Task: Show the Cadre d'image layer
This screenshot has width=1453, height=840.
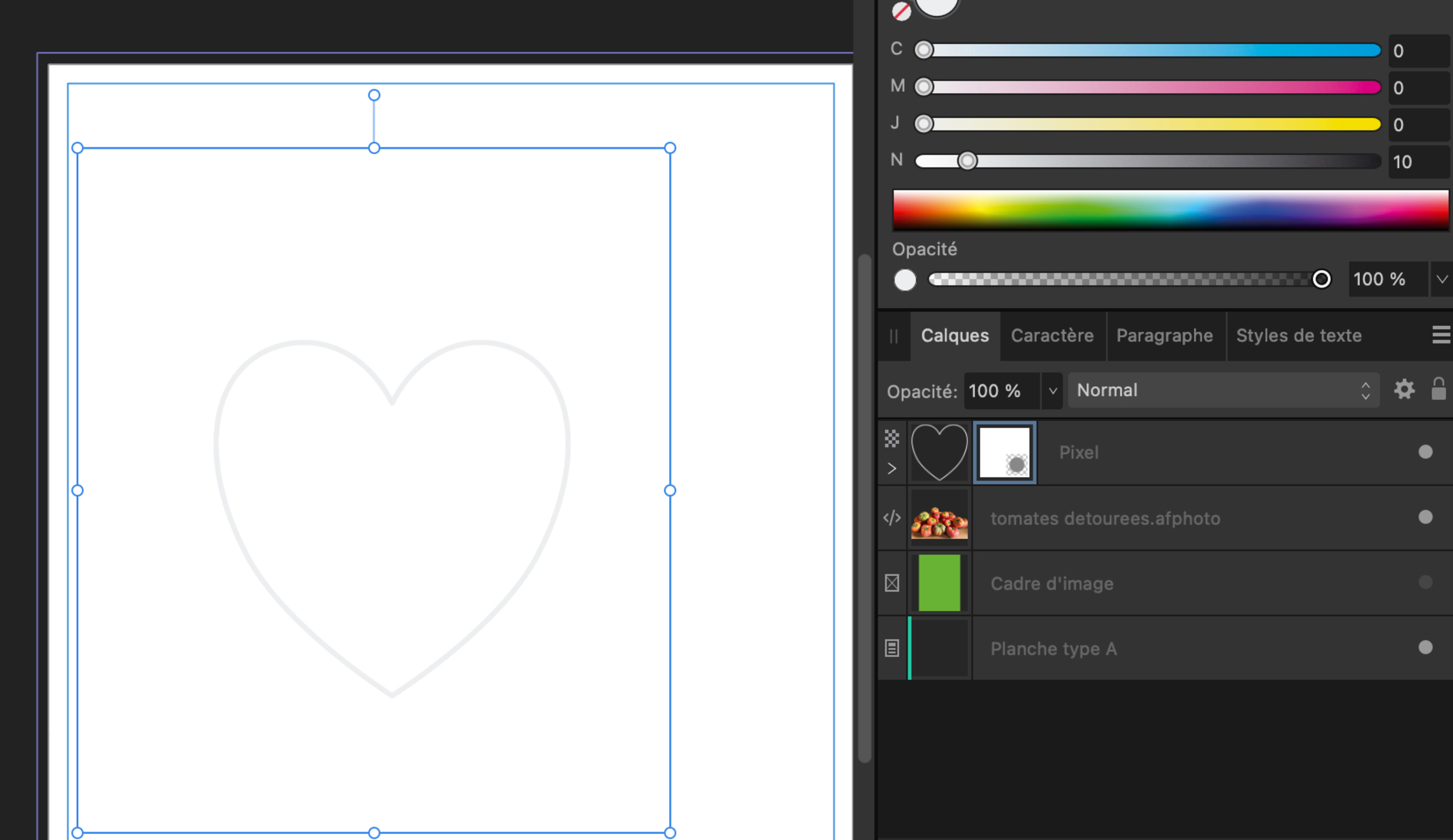Action: (x=1425, y=582)
